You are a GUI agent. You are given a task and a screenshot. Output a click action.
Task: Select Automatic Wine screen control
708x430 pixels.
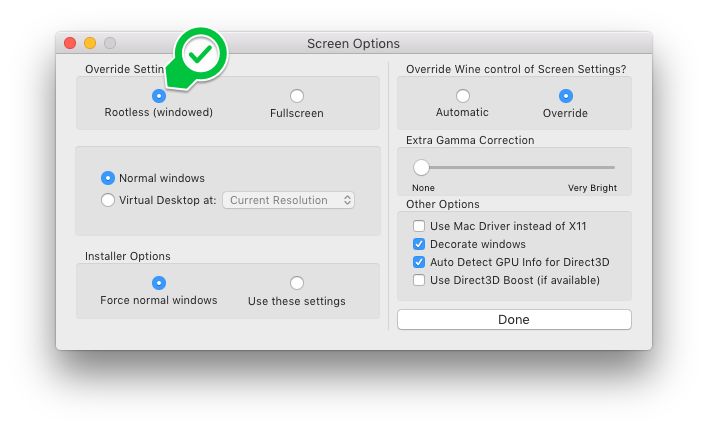(462, 96)
